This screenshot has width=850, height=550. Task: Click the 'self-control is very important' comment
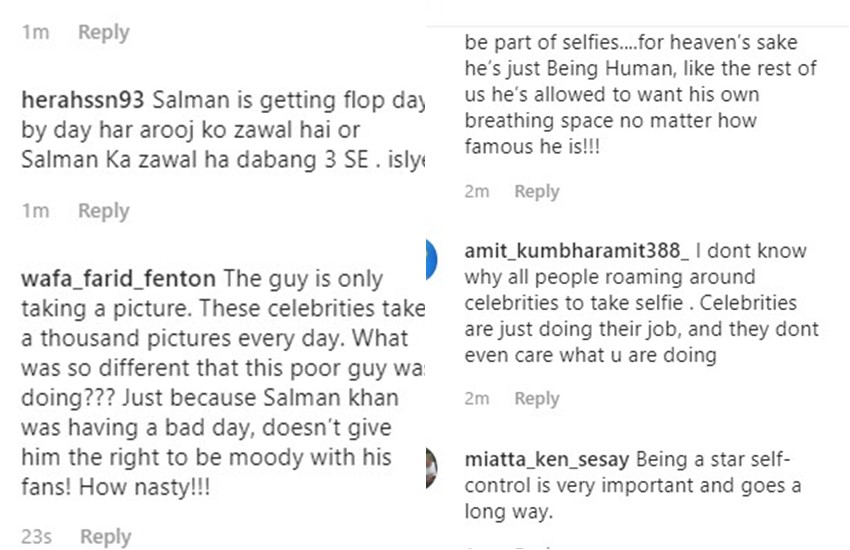[x=640, y=486]
